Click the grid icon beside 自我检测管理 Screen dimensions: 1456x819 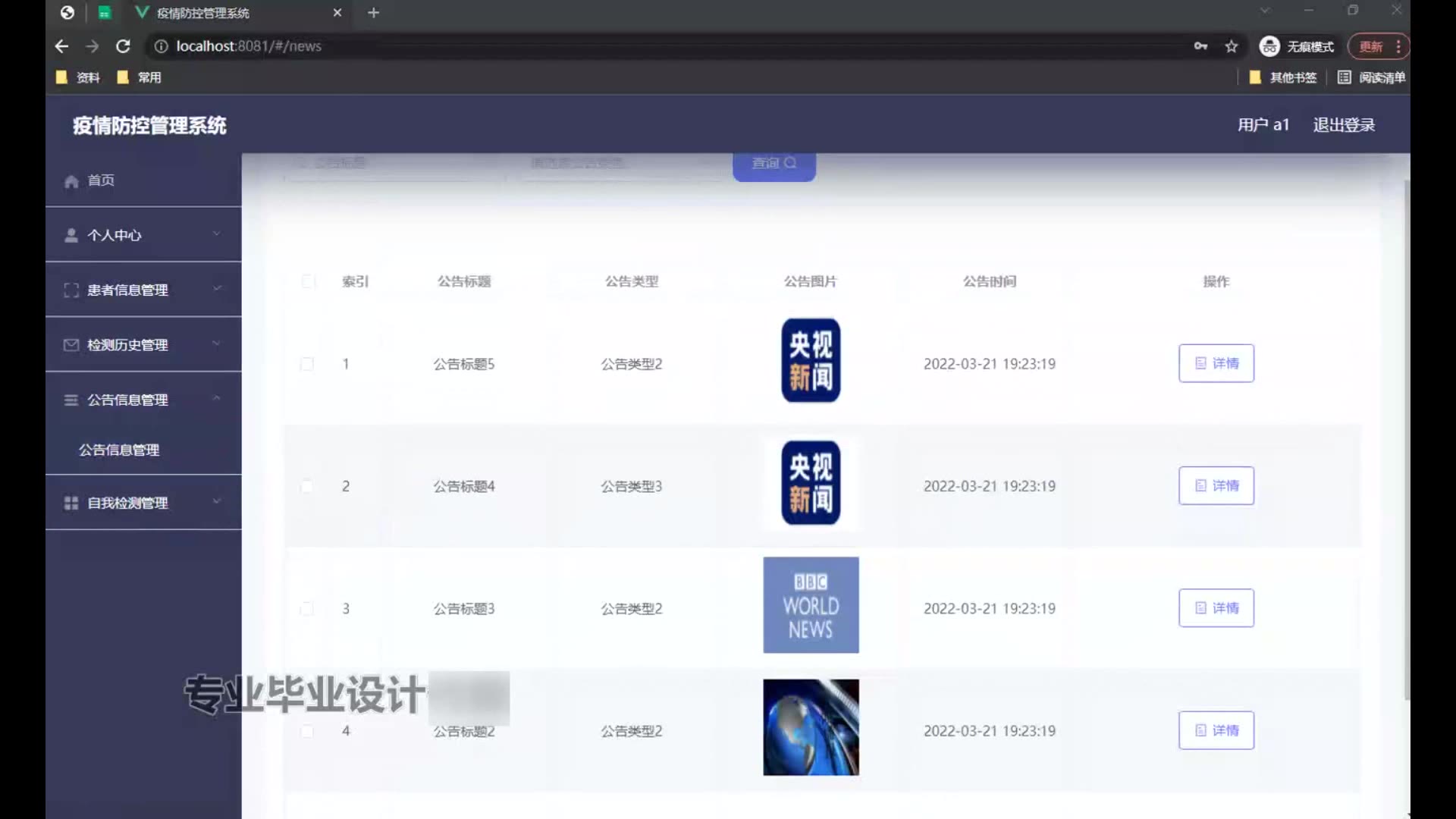point(71,503)
